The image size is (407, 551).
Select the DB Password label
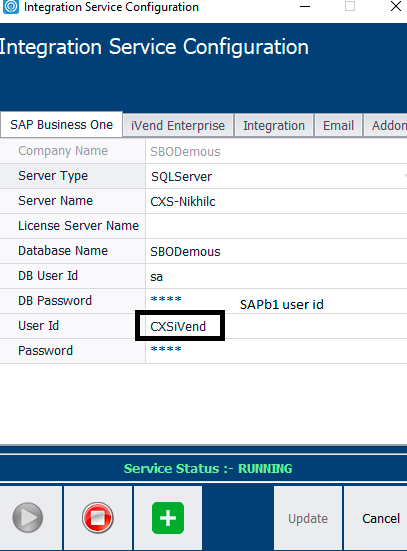(55, 300)
